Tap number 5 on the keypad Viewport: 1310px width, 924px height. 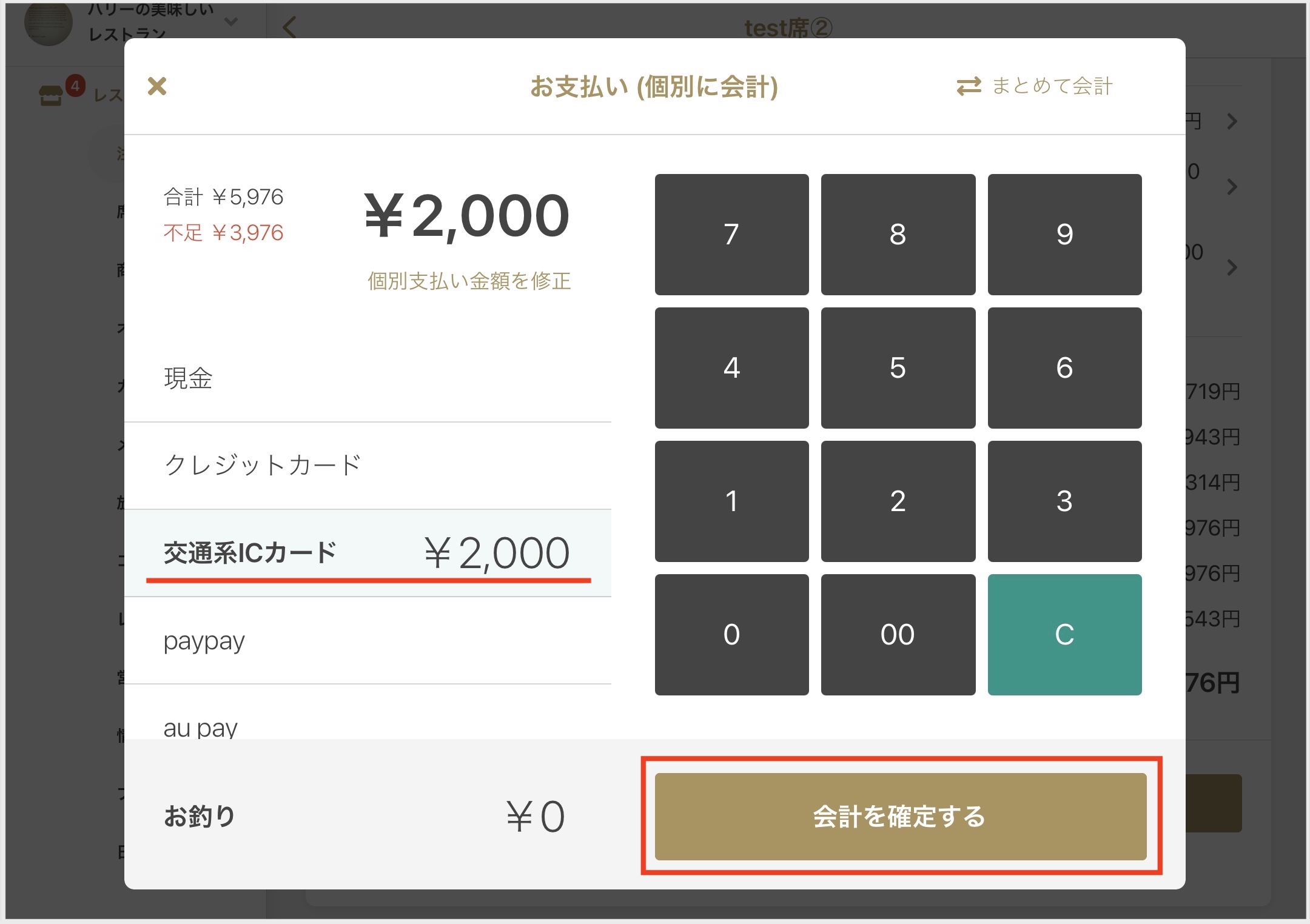898,367
